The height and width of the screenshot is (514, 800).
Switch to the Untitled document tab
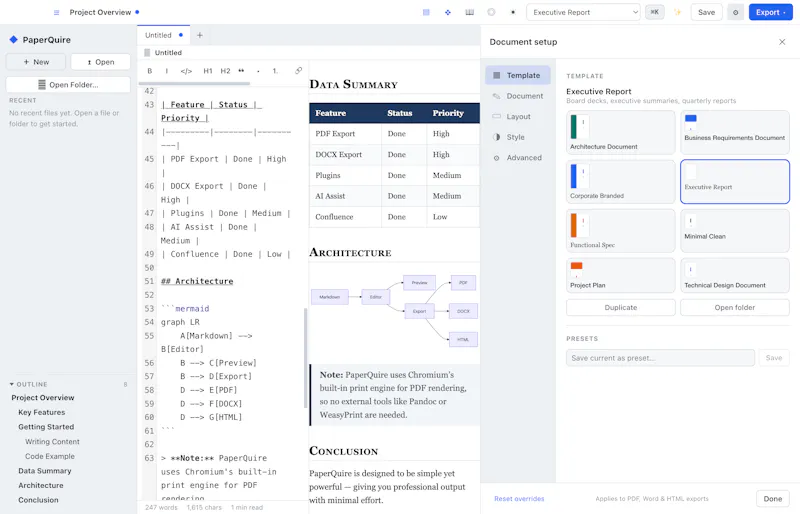(x=163, y=35)
